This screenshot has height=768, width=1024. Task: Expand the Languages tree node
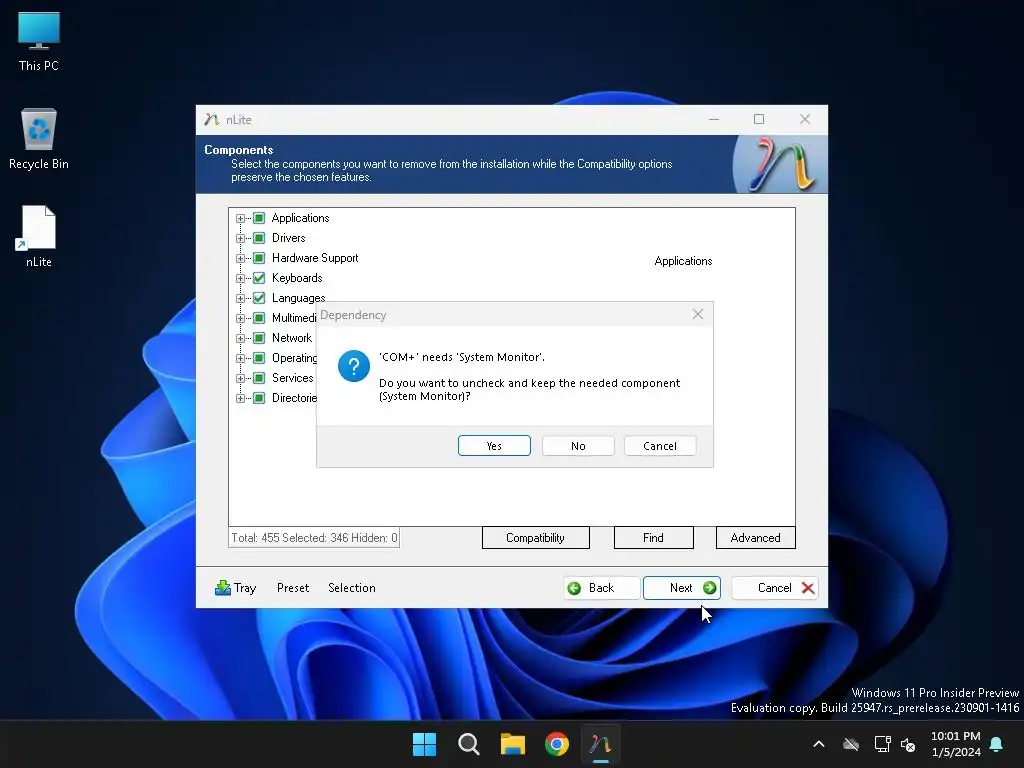point(240,298)
